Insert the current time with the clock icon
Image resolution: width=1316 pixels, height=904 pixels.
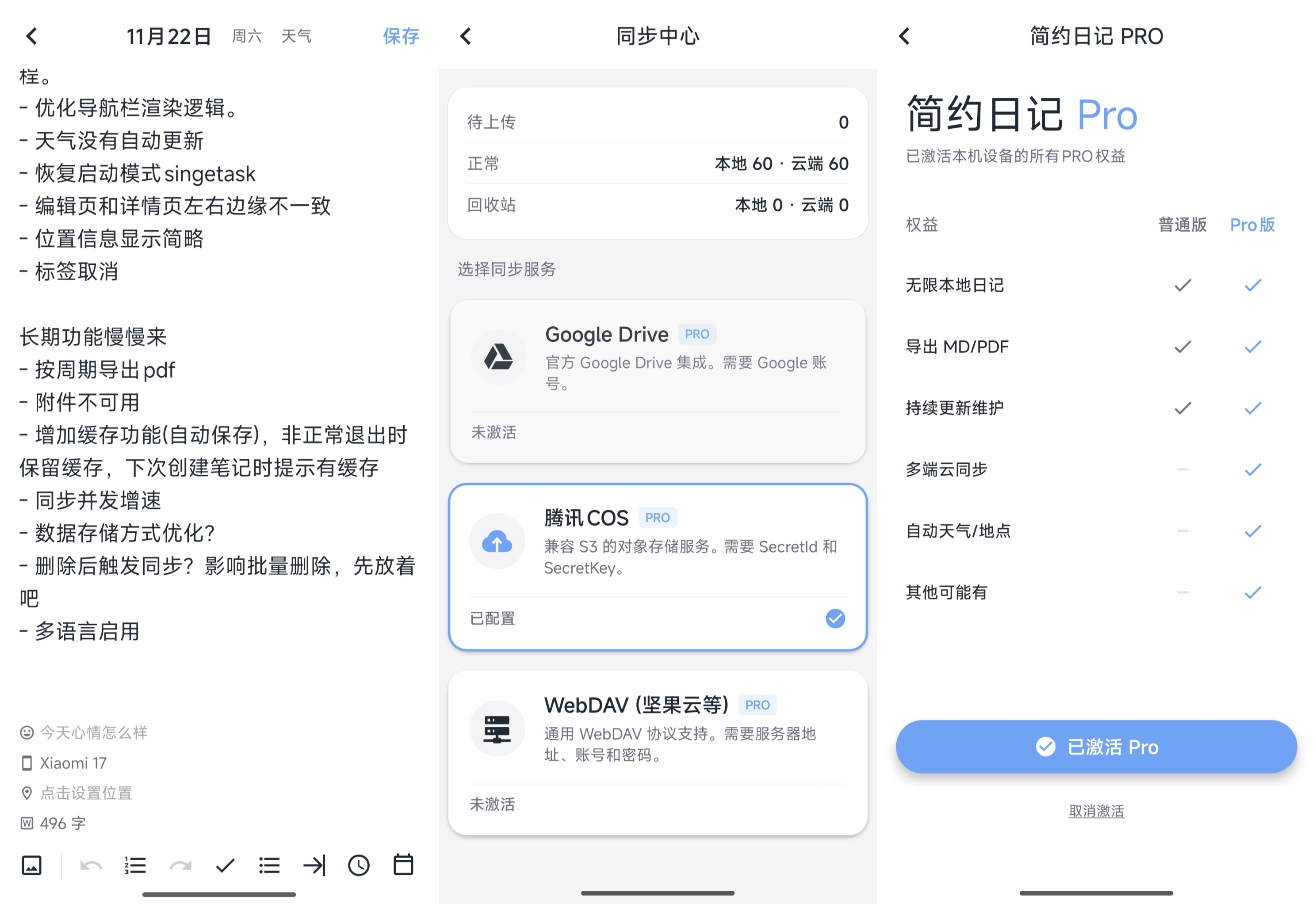pyautogui.click(x=359, y=866)
